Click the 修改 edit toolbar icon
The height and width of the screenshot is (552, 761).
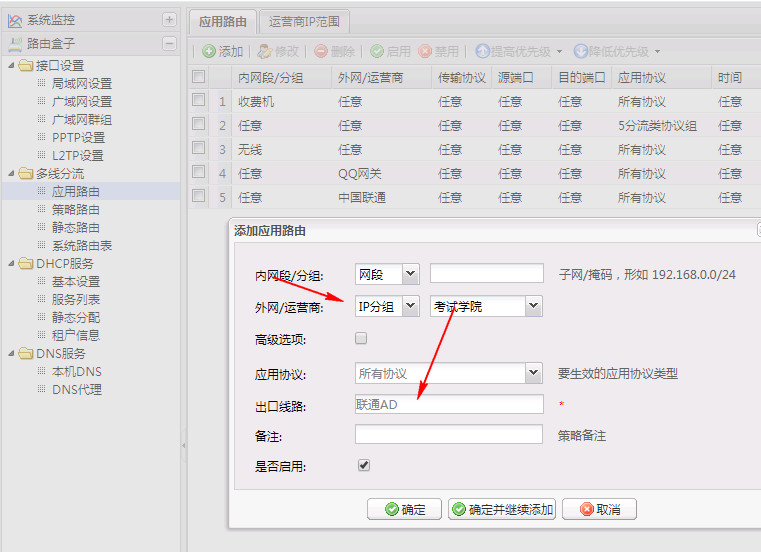pyautogui.click(x=265, y=51)
